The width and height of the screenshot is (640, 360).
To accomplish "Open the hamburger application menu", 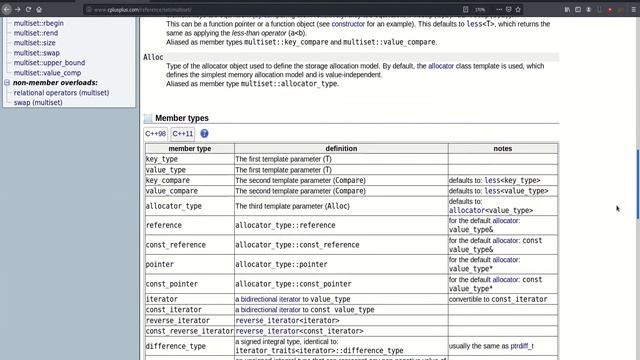I will click(x=633, y=9).
